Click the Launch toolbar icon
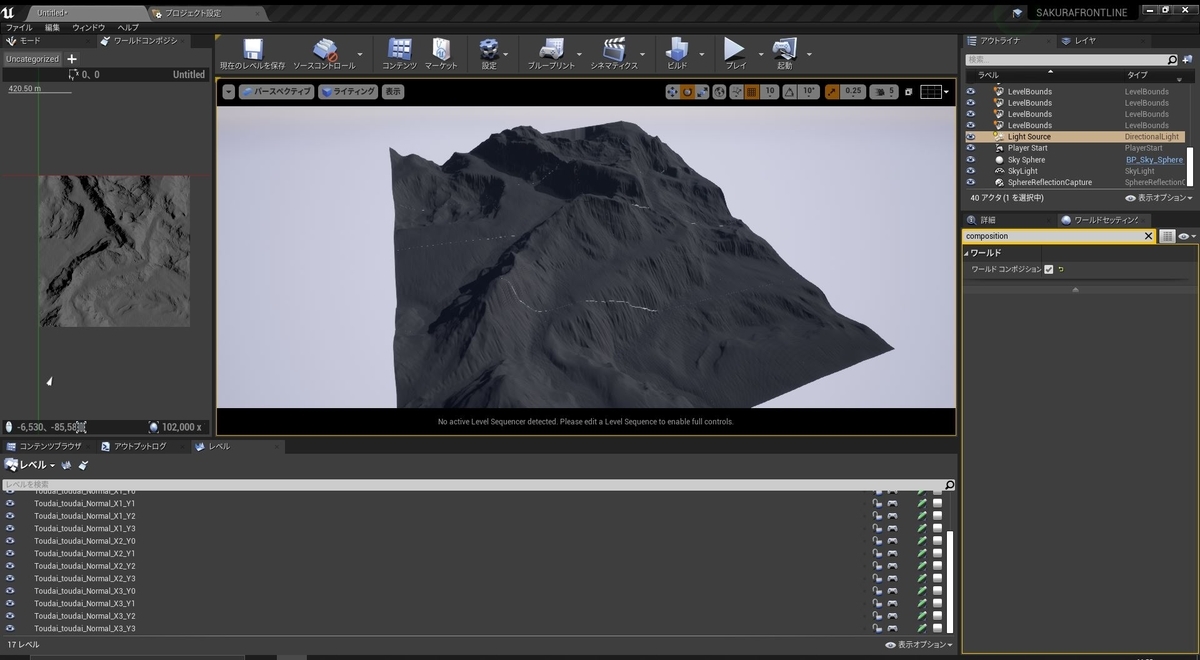The image size is (1200, 660). (x=784, y=49)
